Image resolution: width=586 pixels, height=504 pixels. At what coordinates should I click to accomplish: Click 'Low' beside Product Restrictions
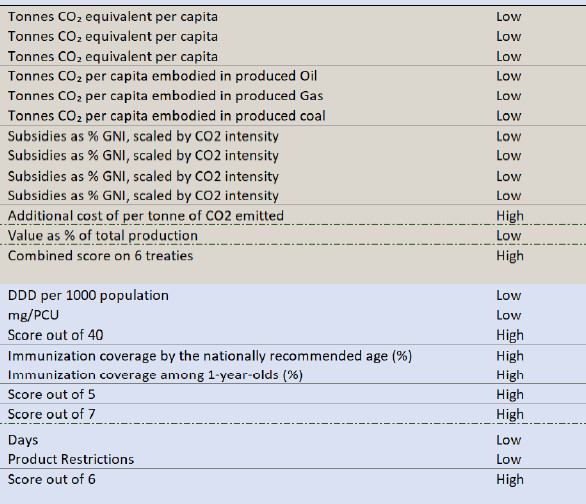point(509,459)
